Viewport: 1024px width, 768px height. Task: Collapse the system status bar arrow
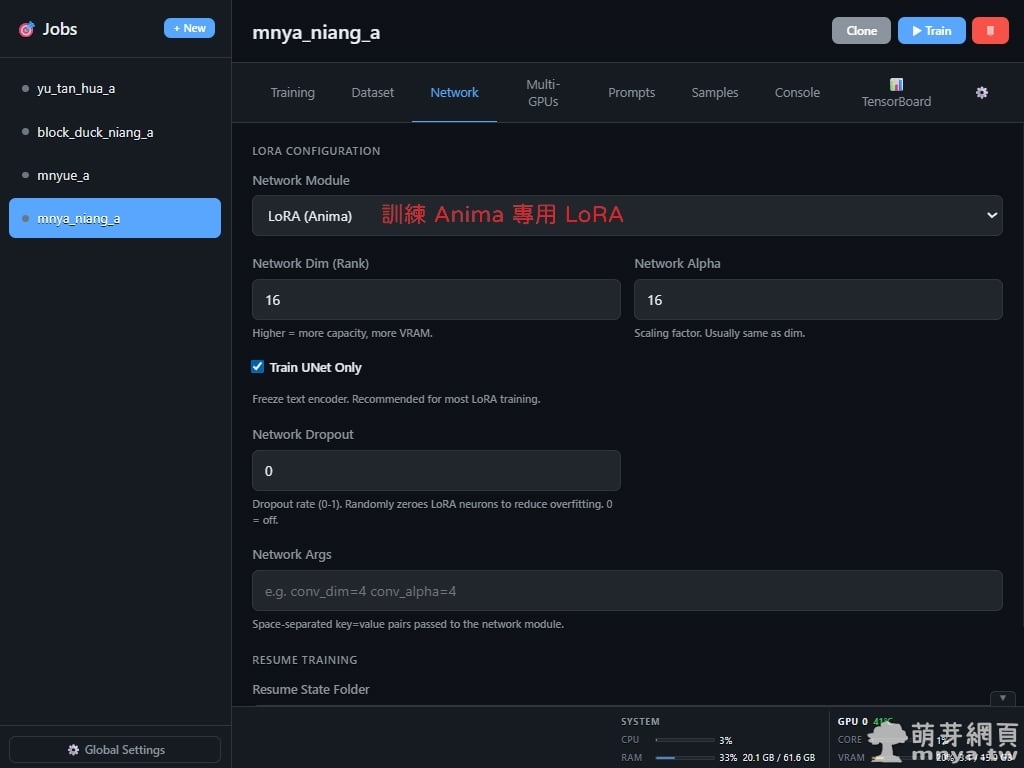point(1002,698)
